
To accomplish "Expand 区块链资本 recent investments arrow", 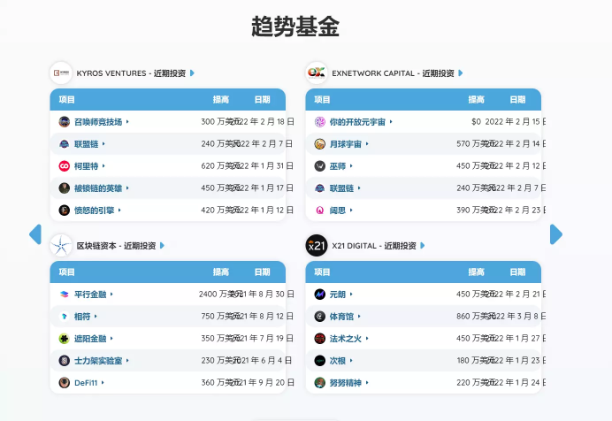I will (x=162, y=245).
